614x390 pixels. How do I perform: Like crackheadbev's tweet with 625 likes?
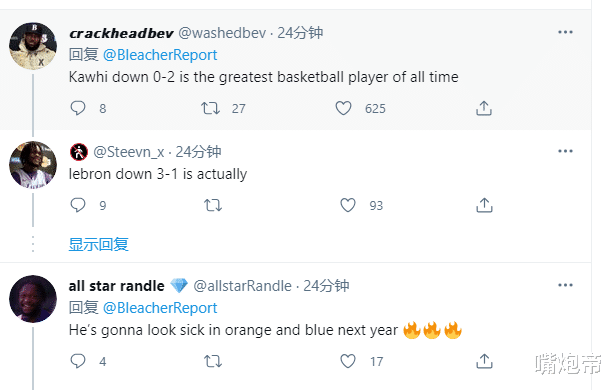click(x=343, y=108)
